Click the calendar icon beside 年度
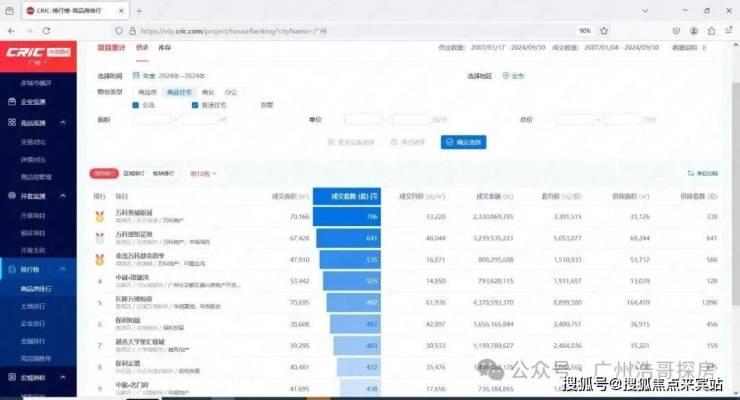740x400 pixels. (136, 76)
